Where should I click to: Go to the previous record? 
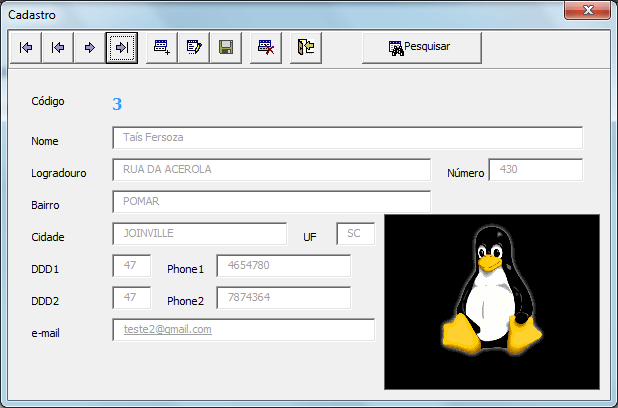[57, 47]
